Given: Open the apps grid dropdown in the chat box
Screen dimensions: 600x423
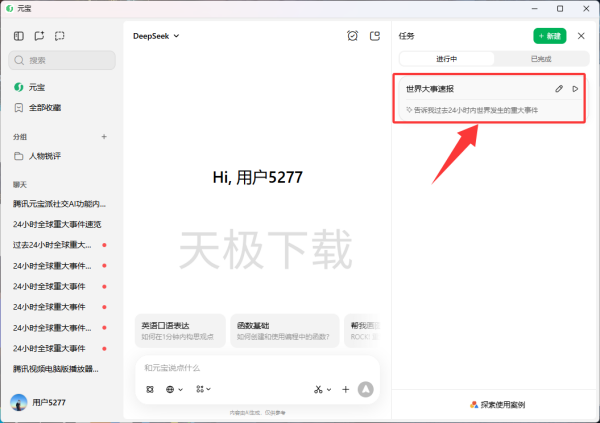Looking at the screenshot, I should 203,389.
